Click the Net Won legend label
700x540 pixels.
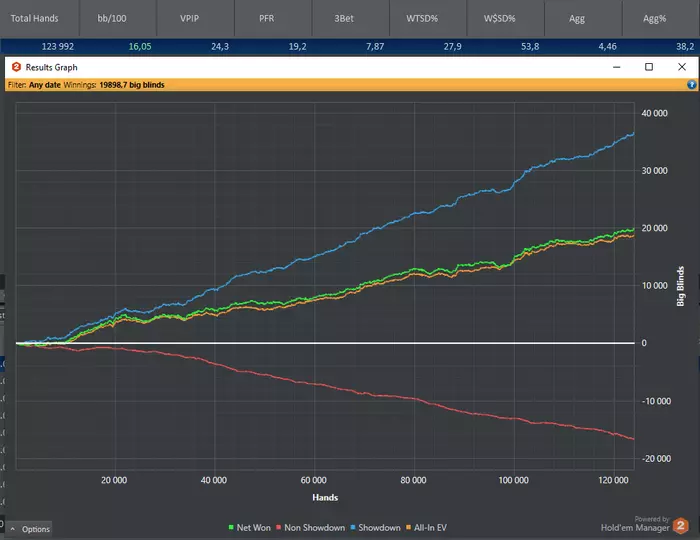254,528
